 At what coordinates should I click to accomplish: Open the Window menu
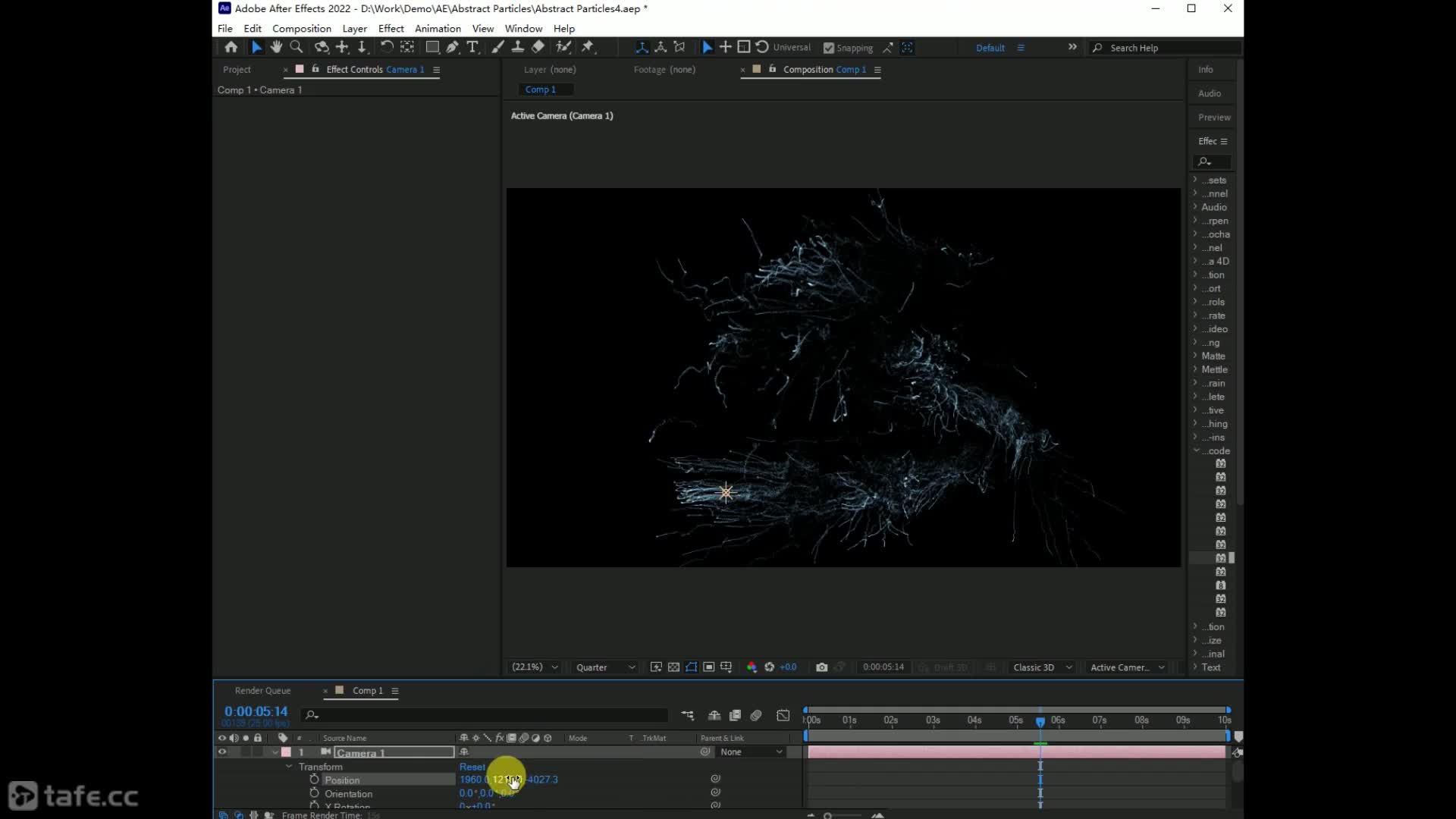coord(523,29)
